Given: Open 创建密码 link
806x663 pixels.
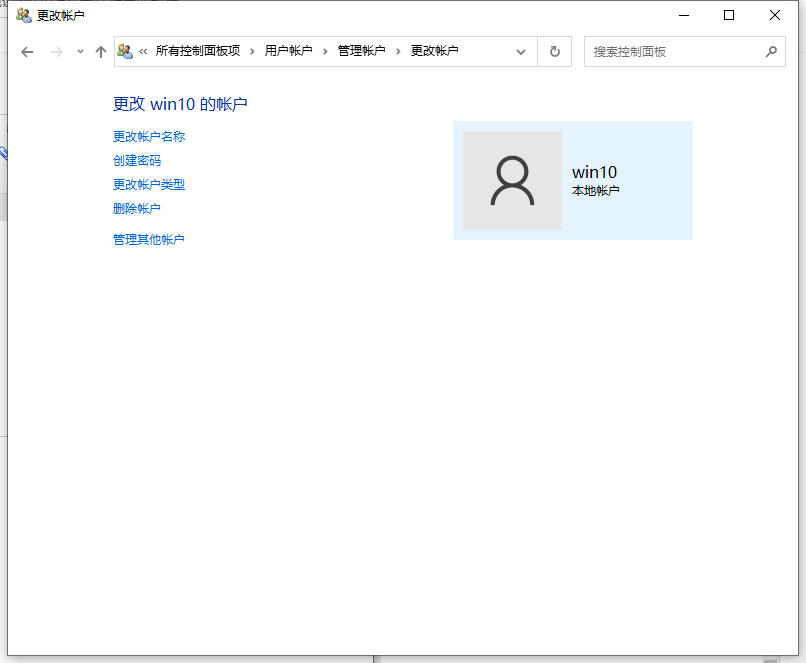Looking at the screenshot, I should point(135,160).
